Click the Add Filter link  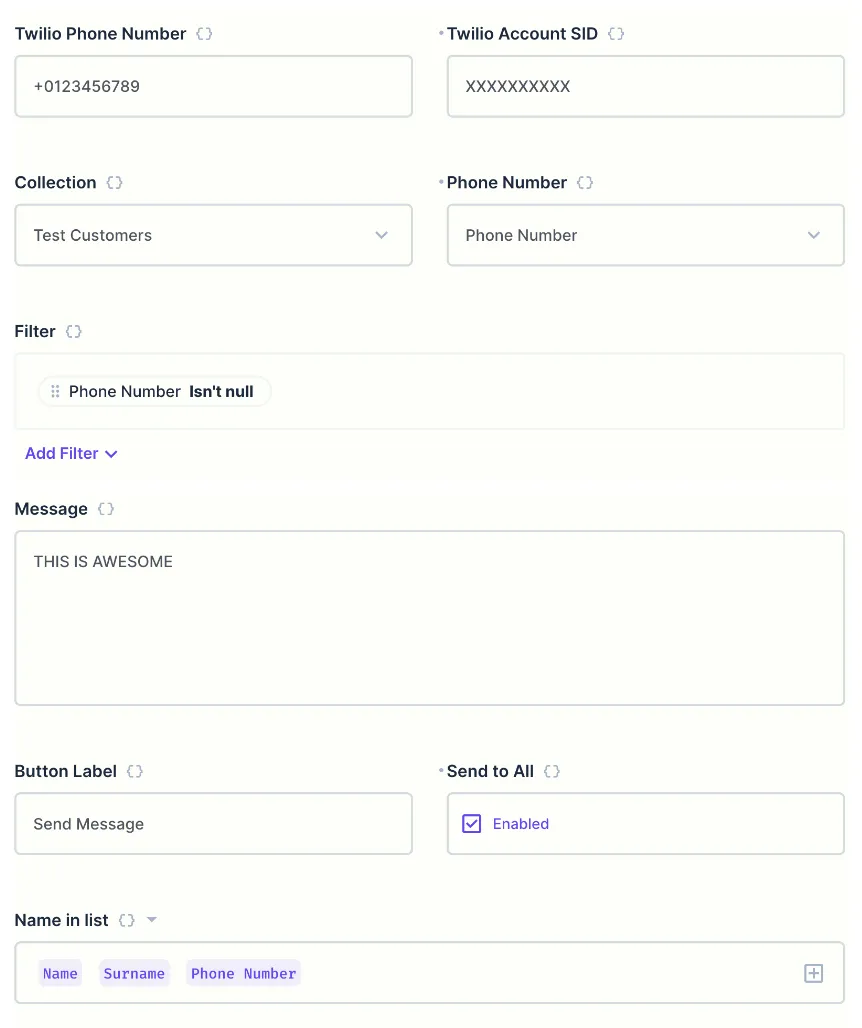[x=61, y=453]
